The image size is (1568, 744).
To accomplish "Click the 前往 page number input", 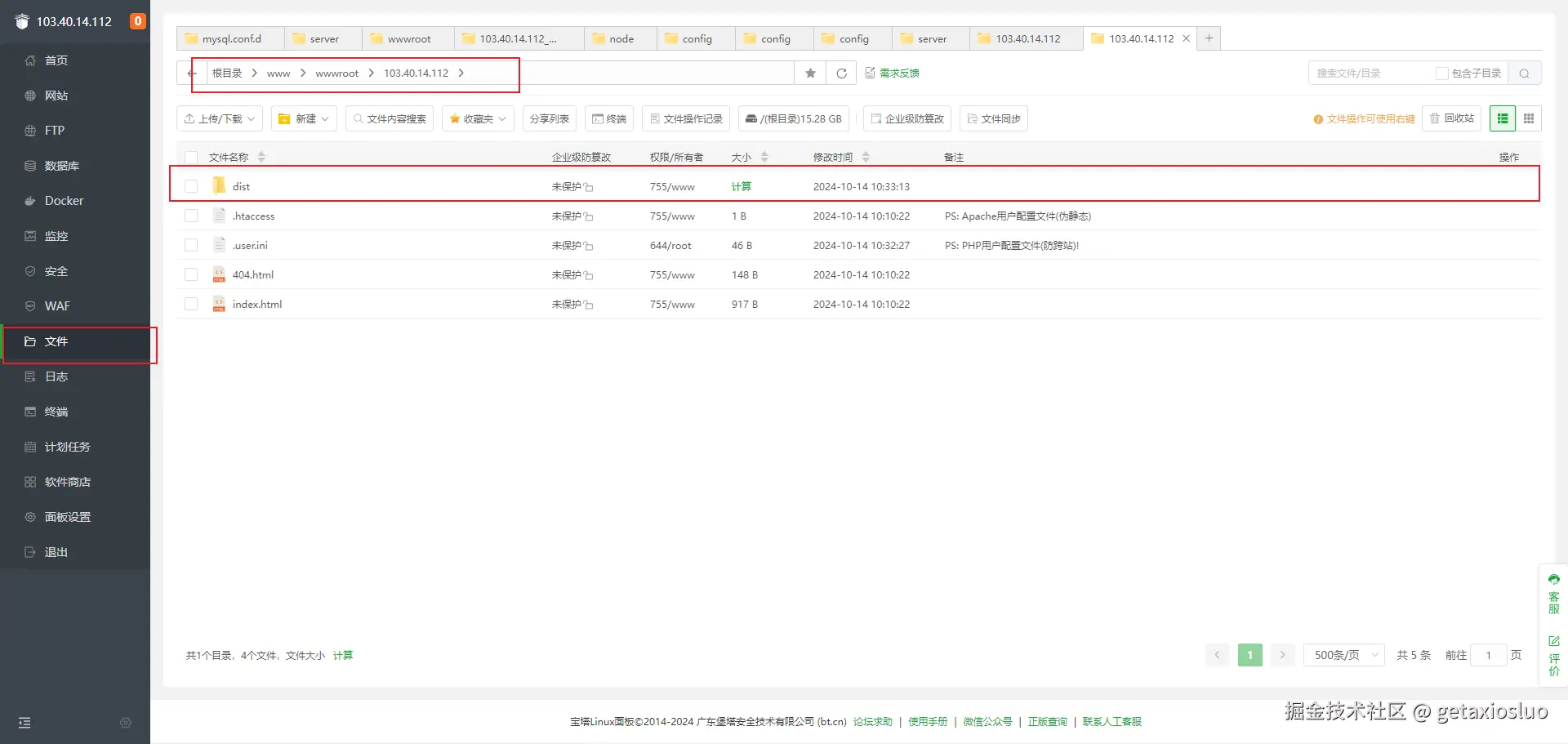I will coord(1489,655).
